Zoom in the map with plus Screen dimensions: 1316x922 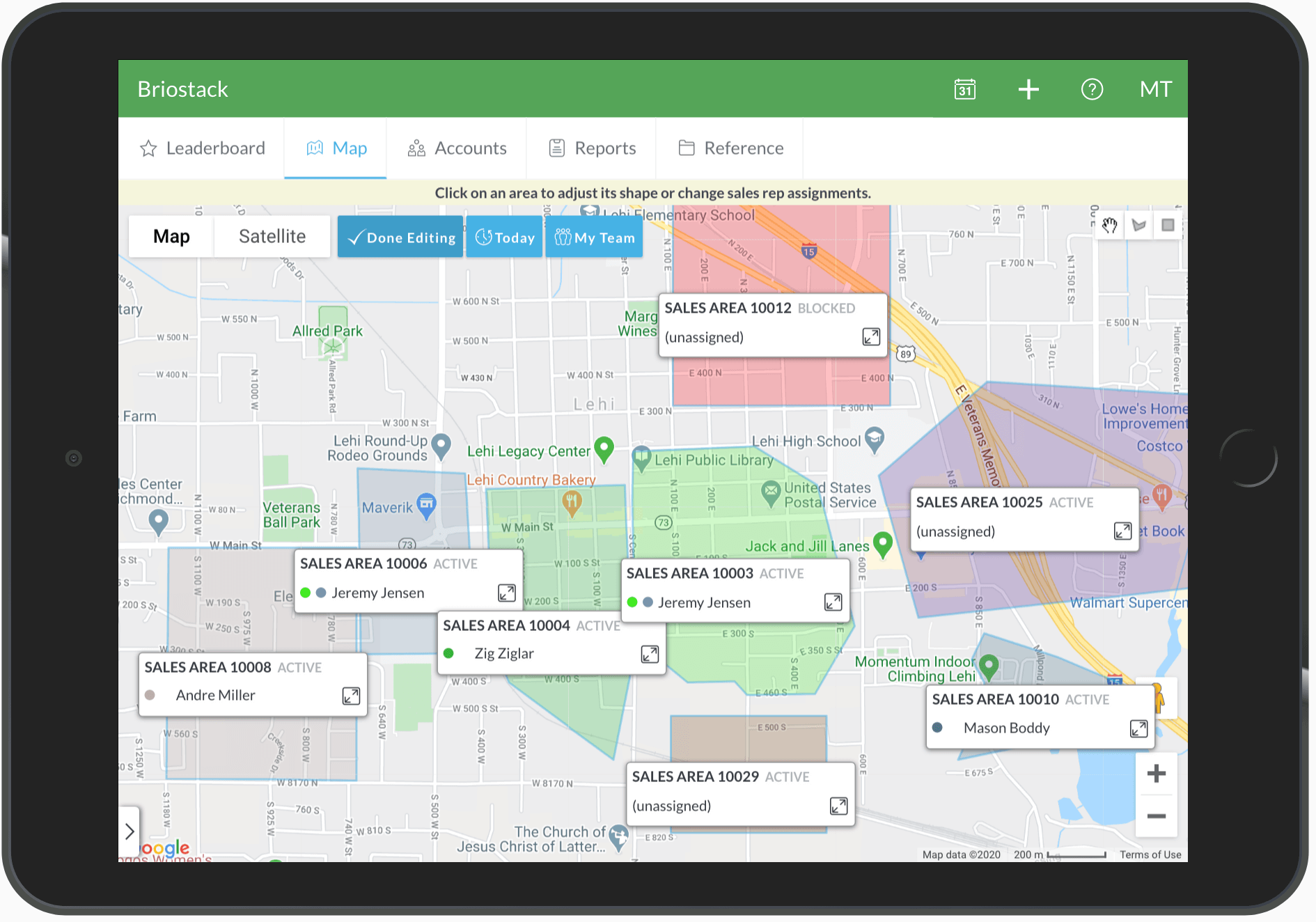1157,774
